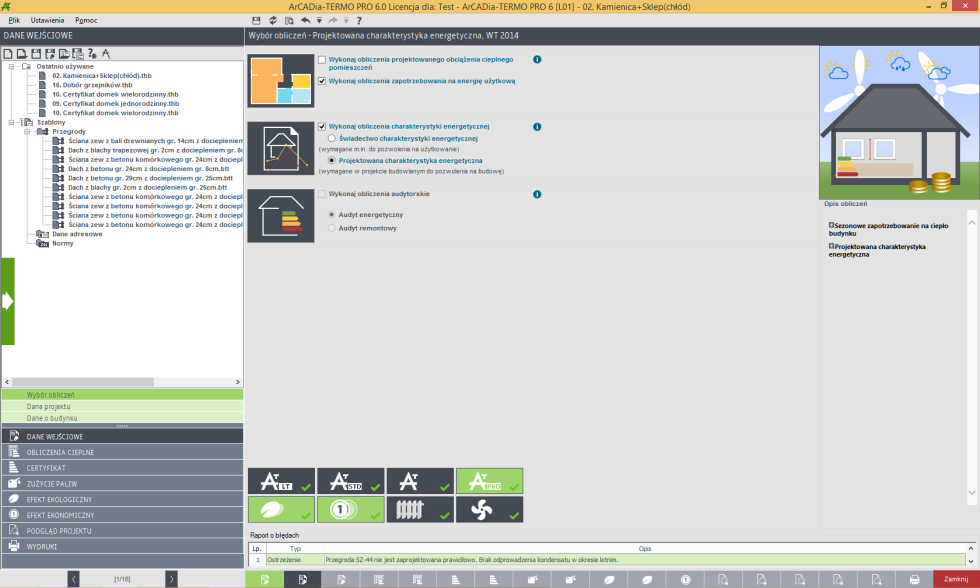Open the ZUŻYCIE PALIW section
The height and width of the screenshot is (588, 980).
(x=122, y=484)
